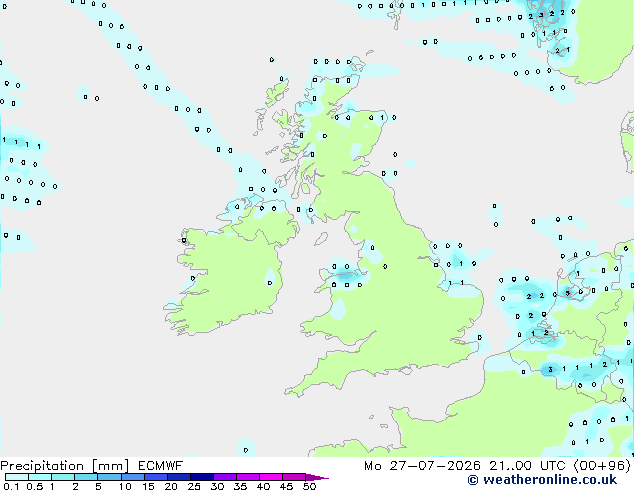Image resolution: width=634 pixels, height=490 pixels.
Task: Click the forecast offset '(00+96)'
Action: [602, 466]
